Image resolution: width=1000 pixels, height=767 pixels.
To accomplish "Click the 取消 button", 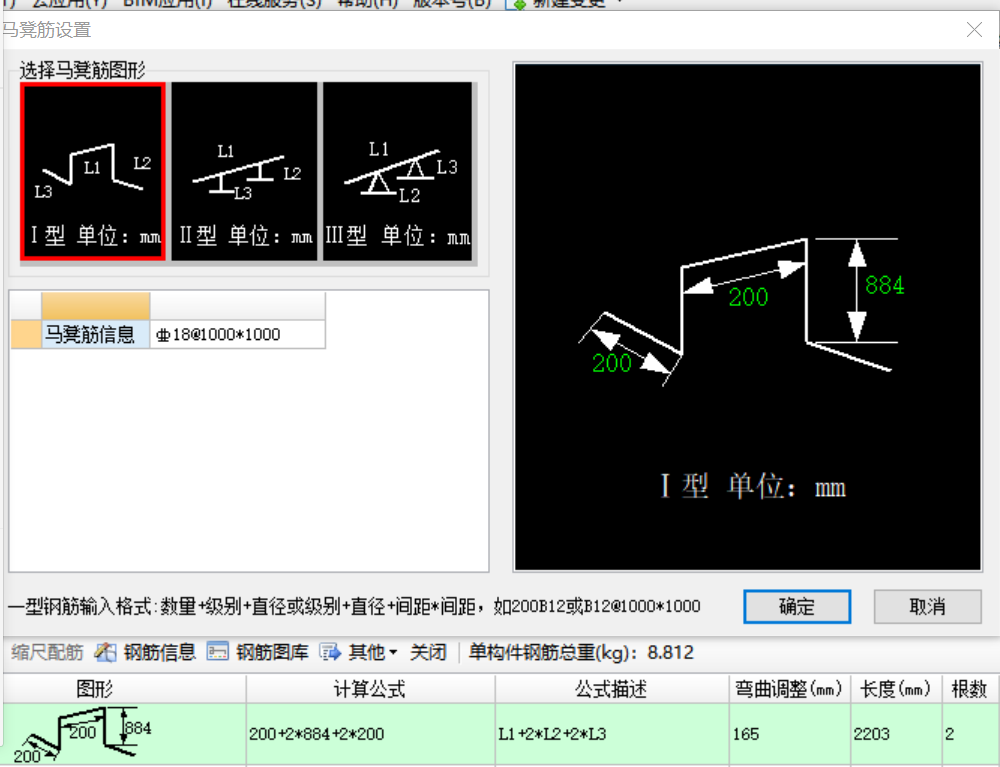I will [x=927, y=606].
